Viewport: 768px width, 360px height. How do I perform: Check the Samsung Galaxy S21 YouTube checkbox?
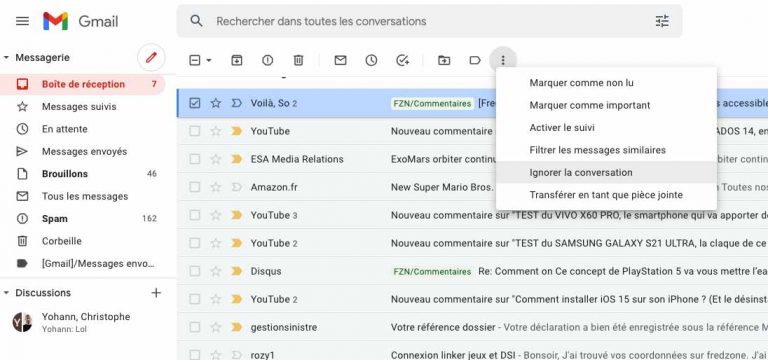click(x=194, y=243)
